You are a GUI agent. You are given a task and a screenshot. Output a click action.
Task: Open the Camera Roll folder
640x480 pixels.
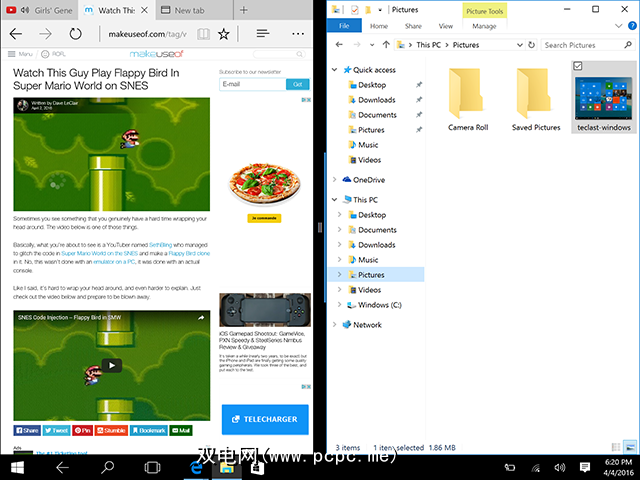(x=468, y=99)
